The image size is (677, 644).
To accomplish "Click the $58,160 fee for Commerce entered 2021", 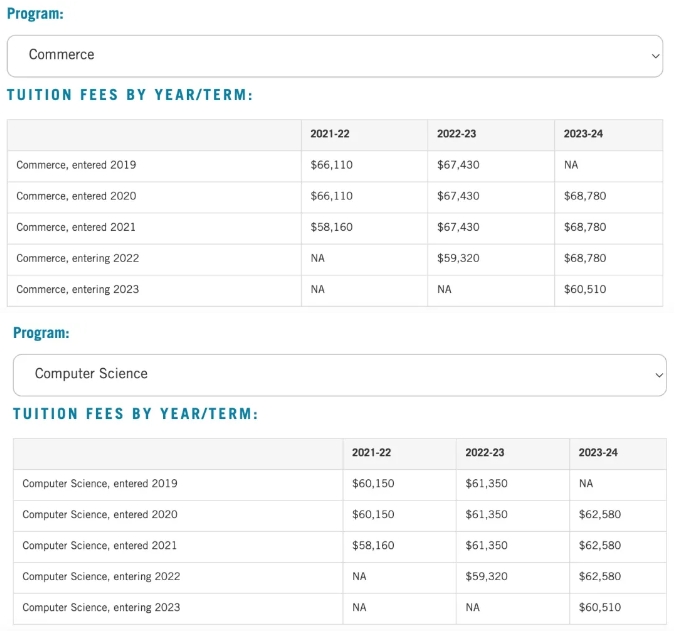I will (x=332, y=227).
